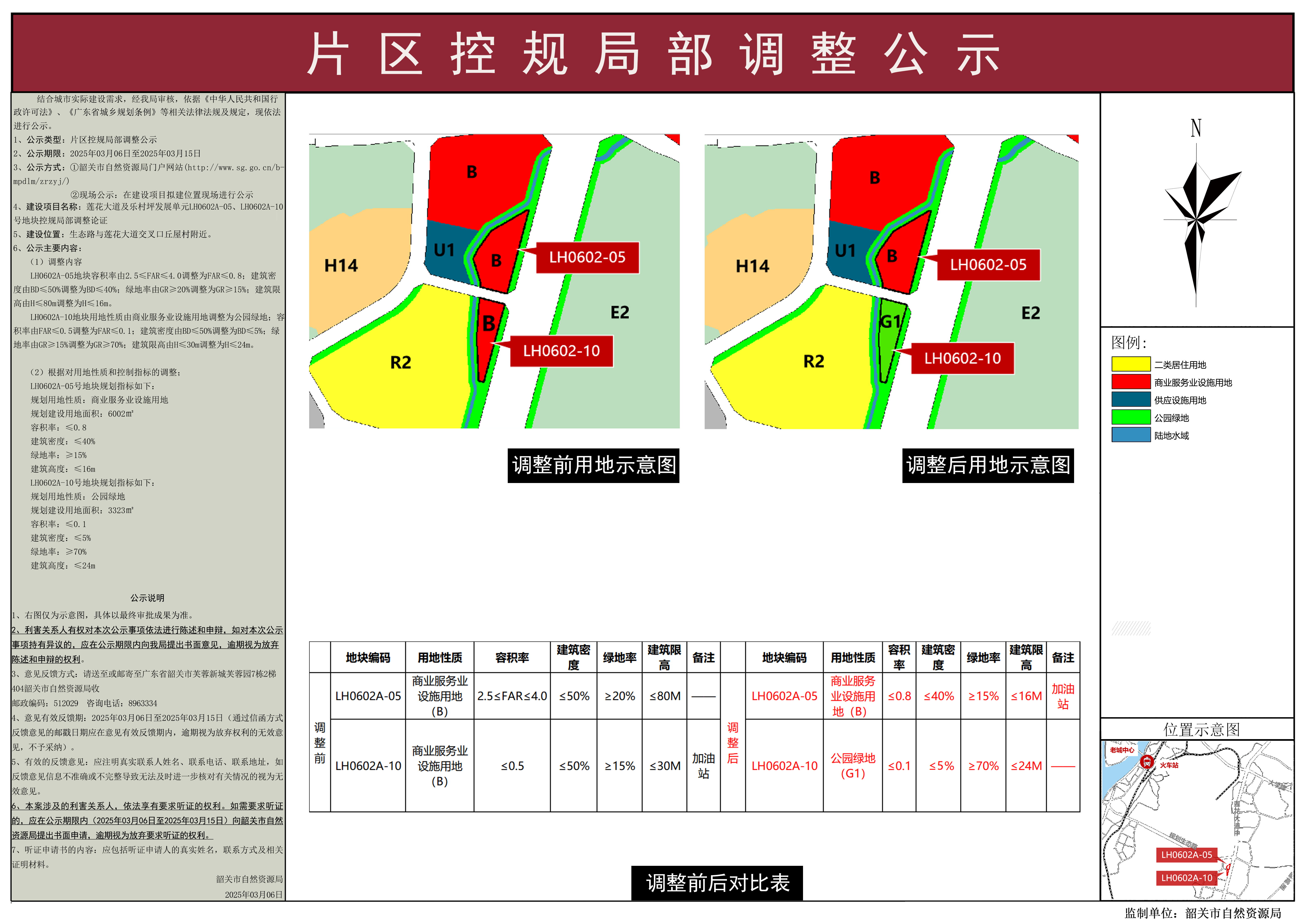1306x924 pixels.
Task: Click the 调整前用地示意图 caption
Action: tap(593, 465)
